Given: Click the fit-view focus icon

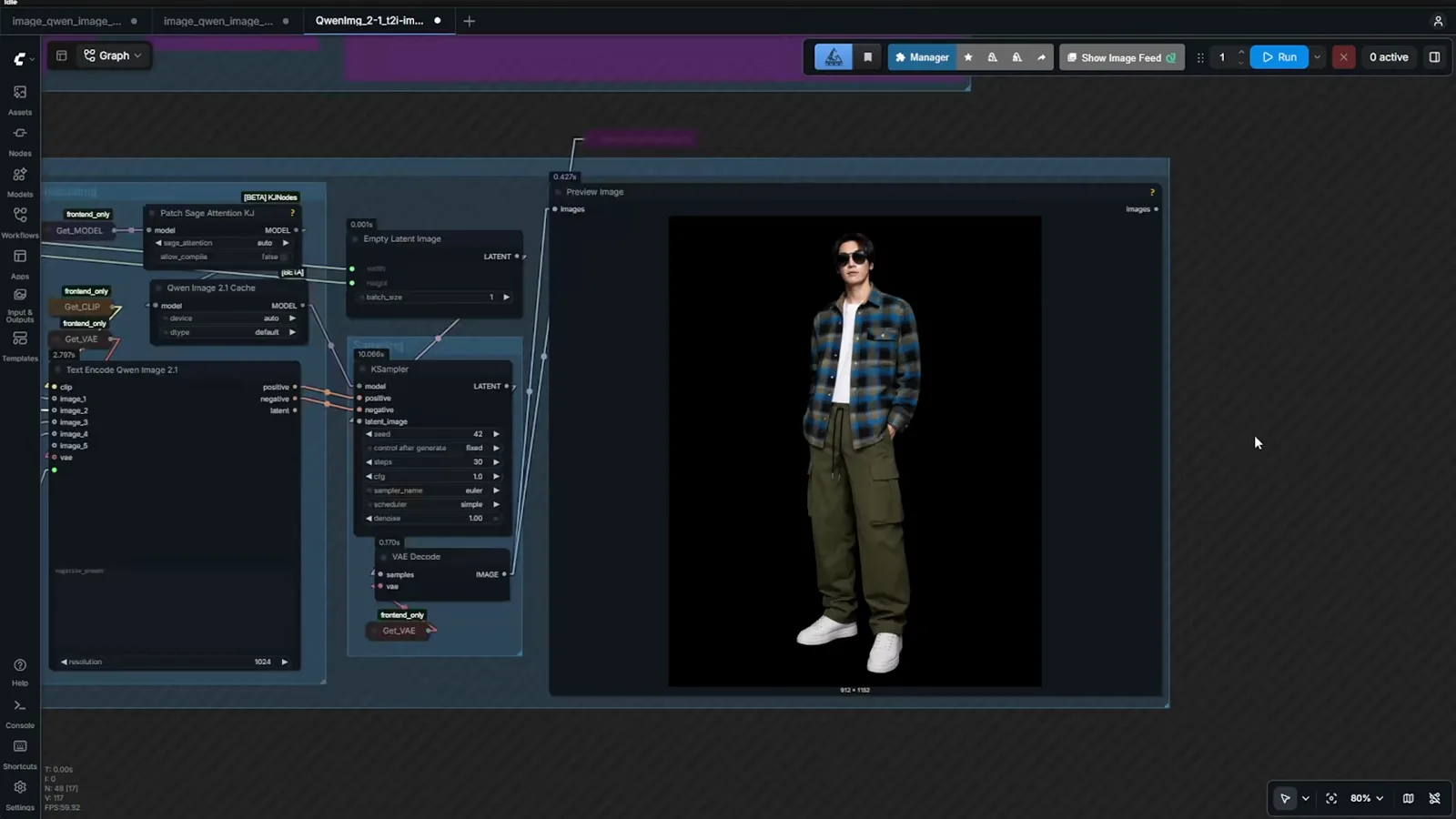Looking at the screenshot, I should tap(1331, 798).
